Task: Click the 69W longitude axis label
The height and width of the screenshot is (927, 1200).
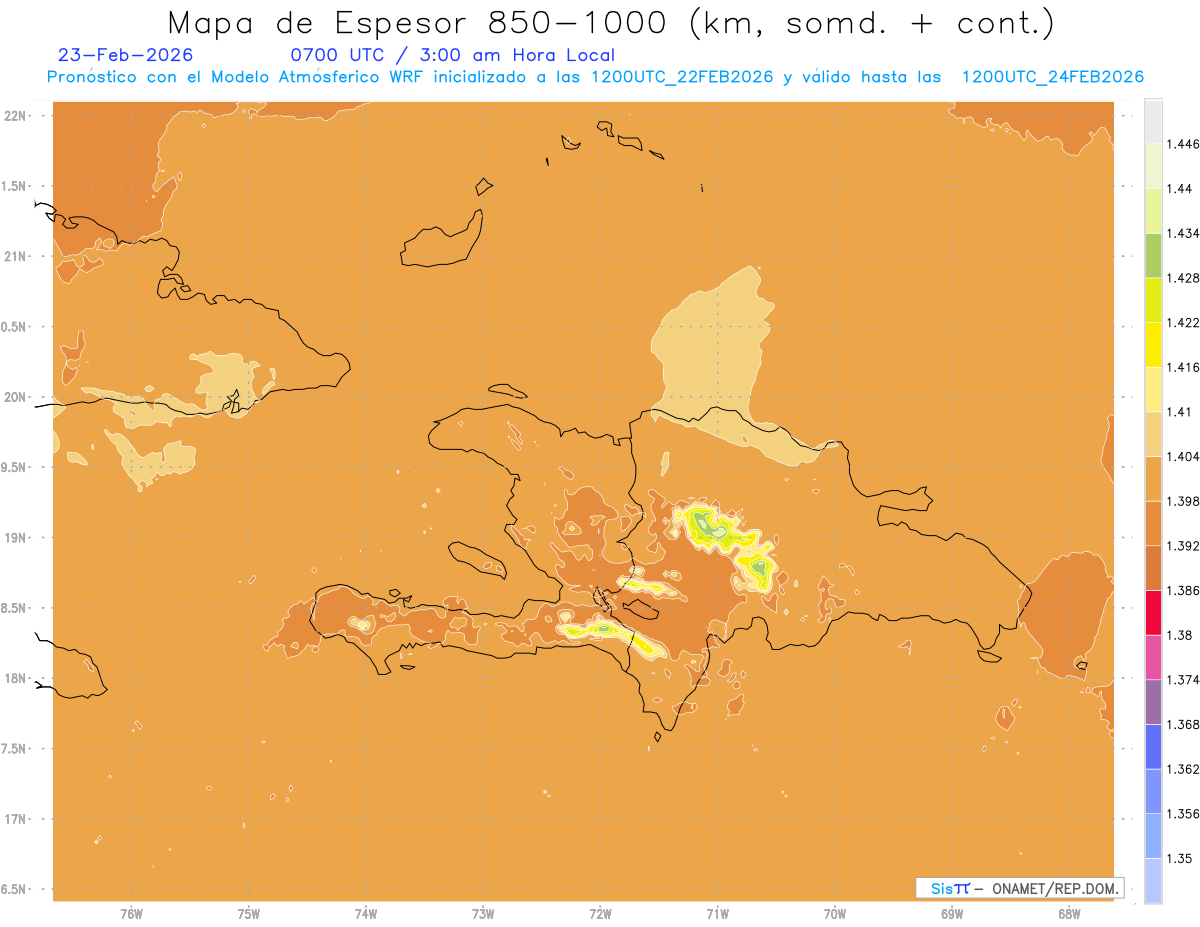Action: point(952,914)
